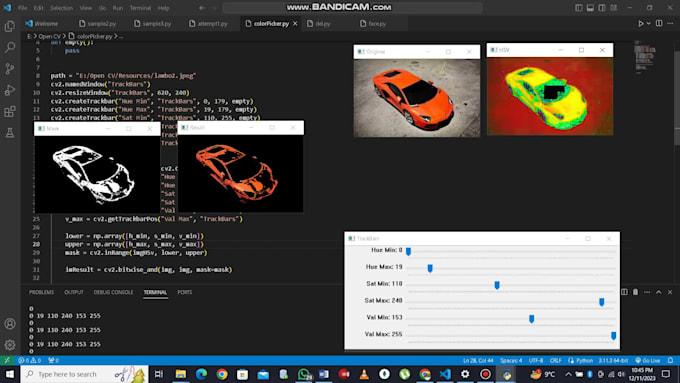Click the Ln 28, Col 44 status
This screenshot has height=383, width=680.
478,360
